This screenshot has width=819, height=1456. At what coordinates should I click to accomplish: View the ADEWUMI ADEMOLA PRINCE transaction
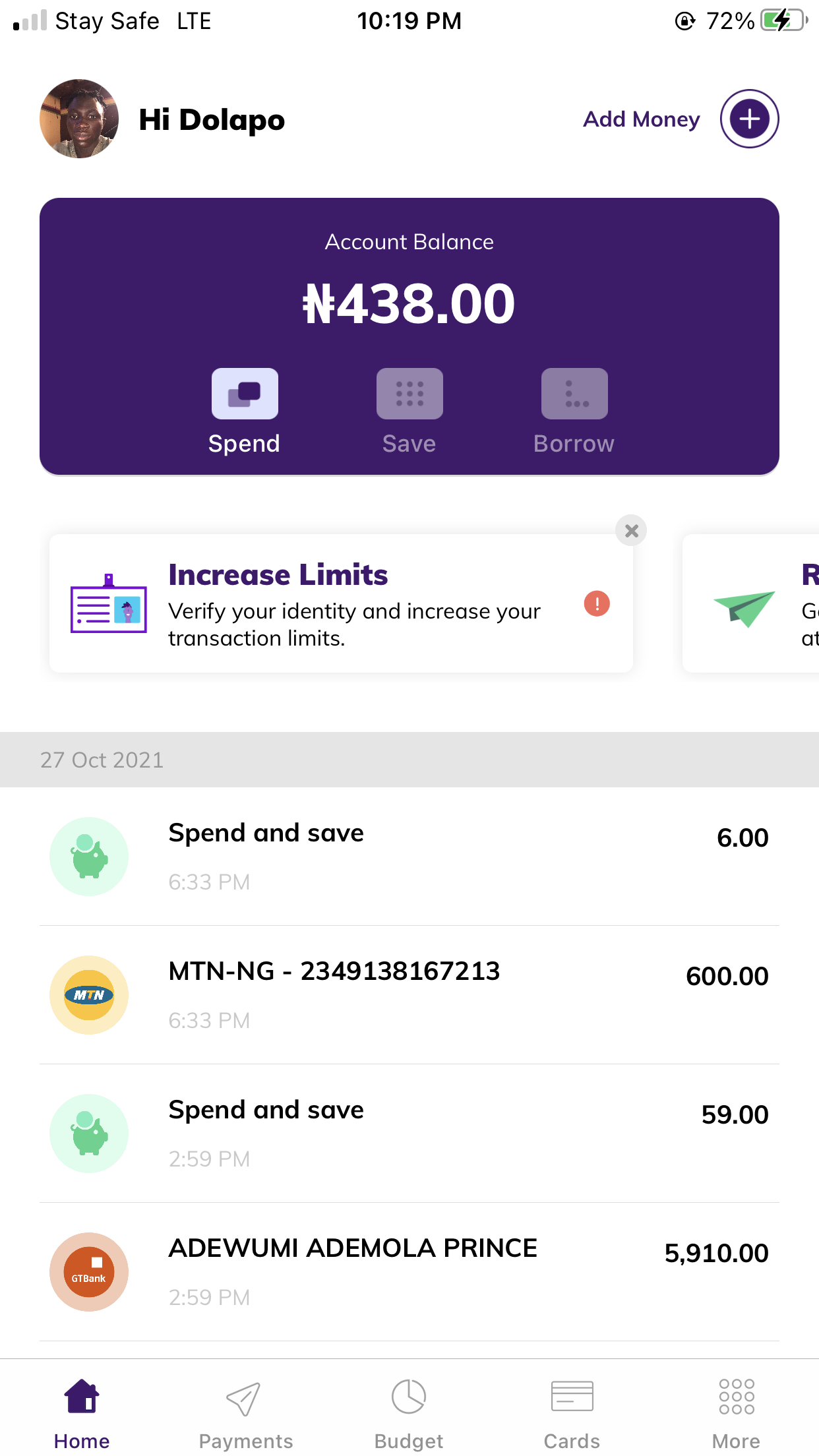[409, 1271]
